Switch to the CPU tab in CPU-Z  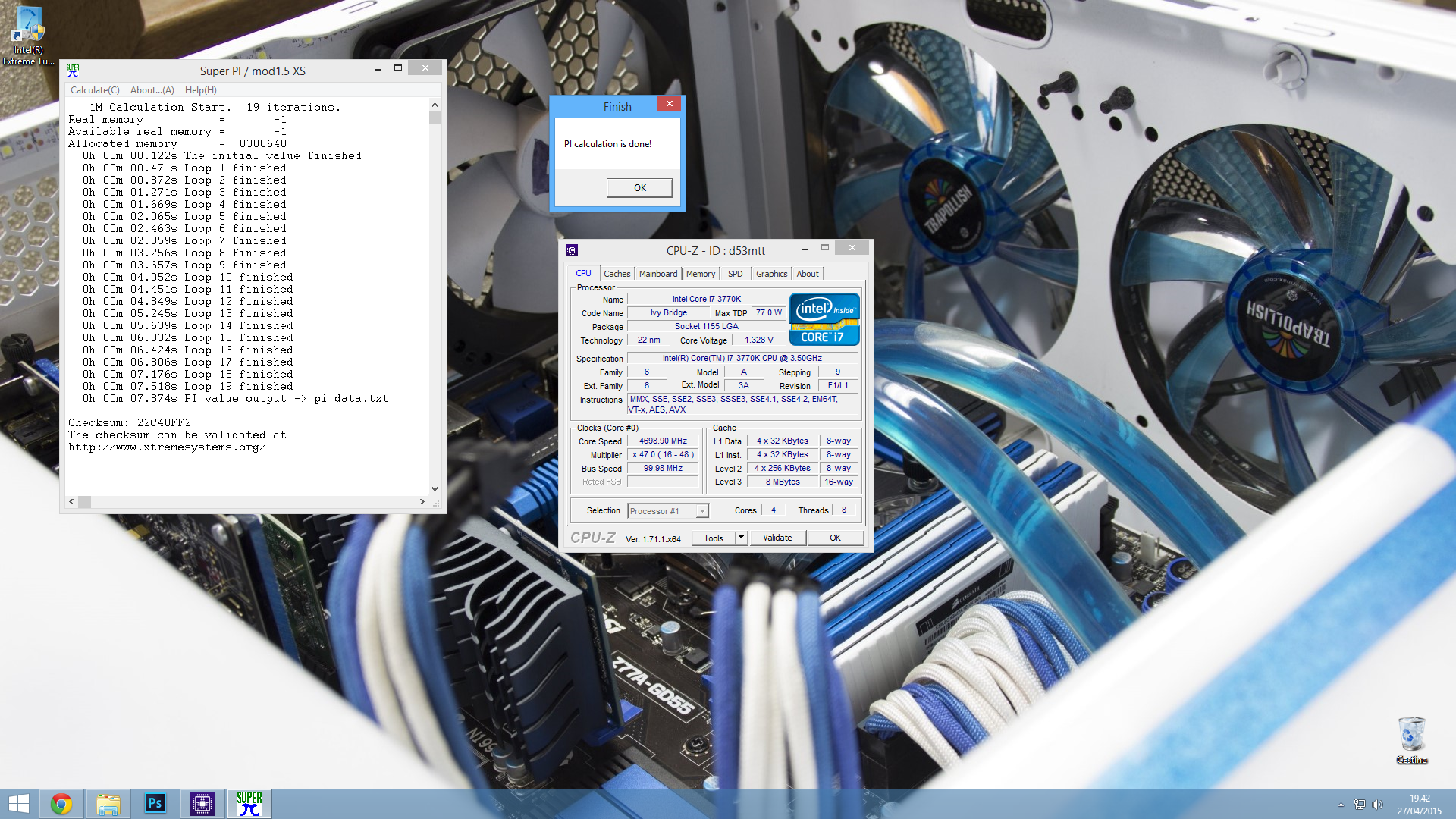point(583,274)
